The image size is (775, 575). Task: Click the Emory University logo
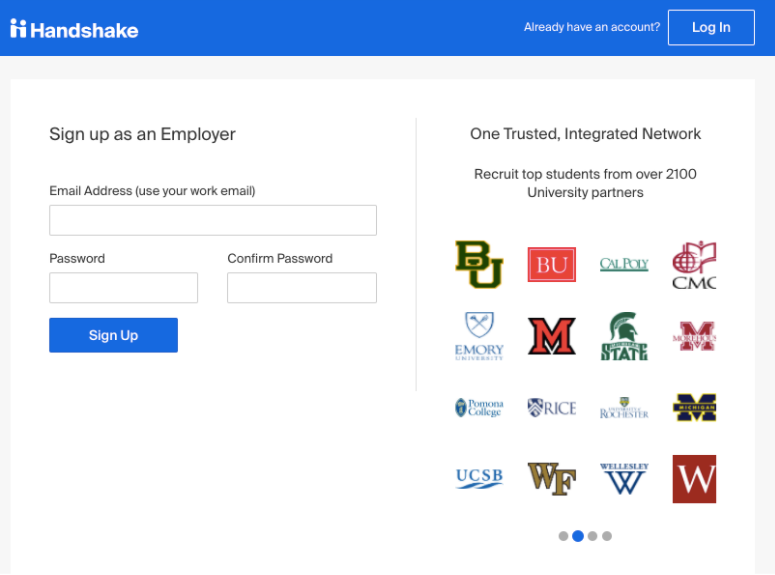coord(479,336)
